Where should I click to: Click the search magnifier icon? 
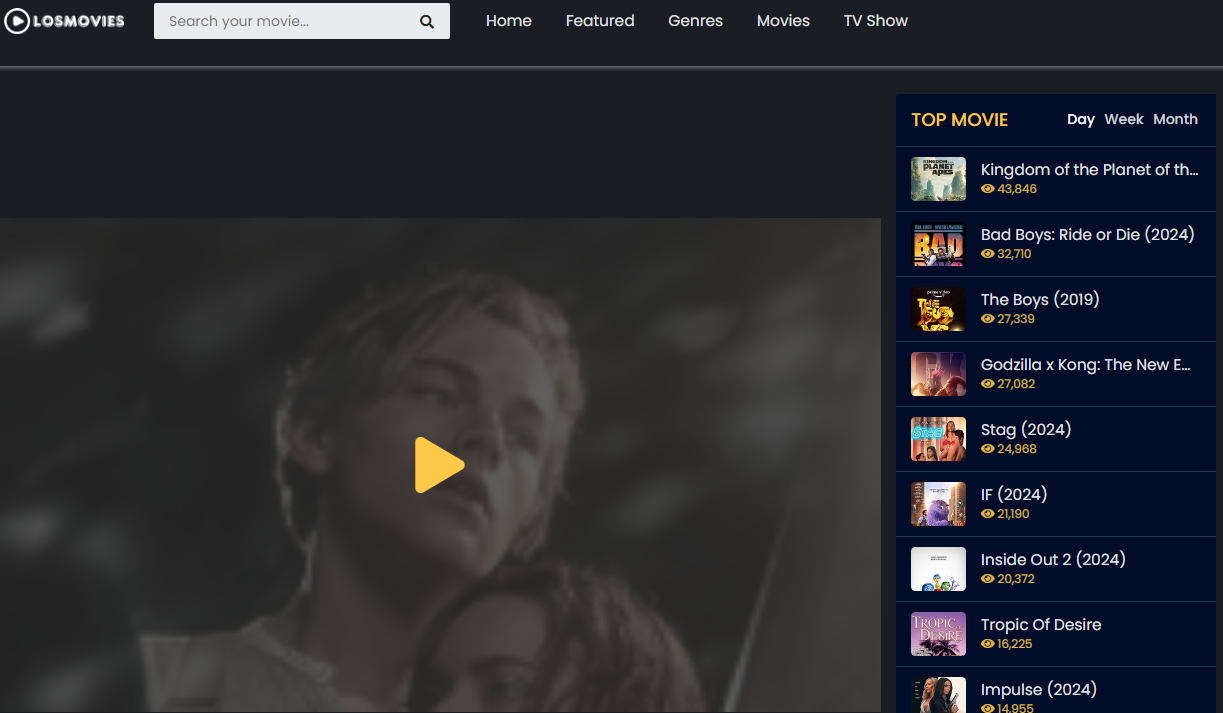click(427, 21)
